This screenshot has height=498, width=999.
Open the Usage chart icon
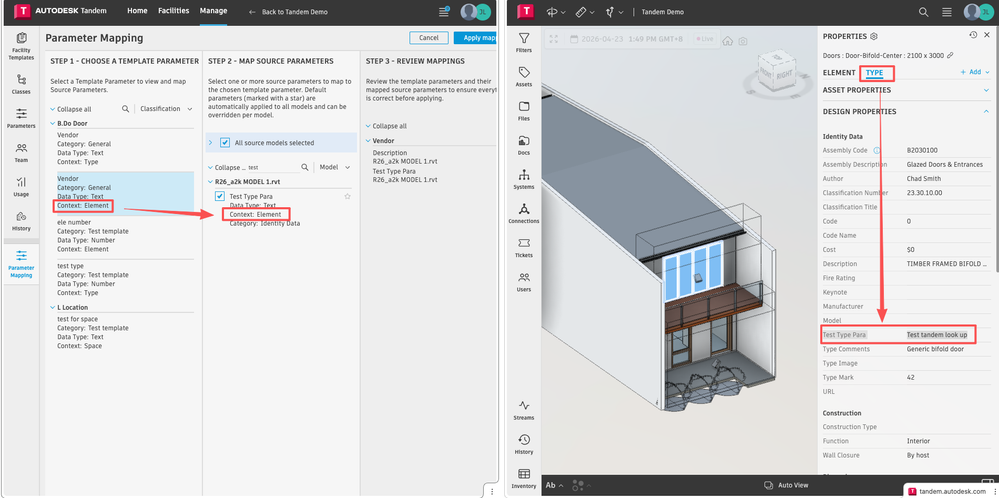(x=21, y=187)
